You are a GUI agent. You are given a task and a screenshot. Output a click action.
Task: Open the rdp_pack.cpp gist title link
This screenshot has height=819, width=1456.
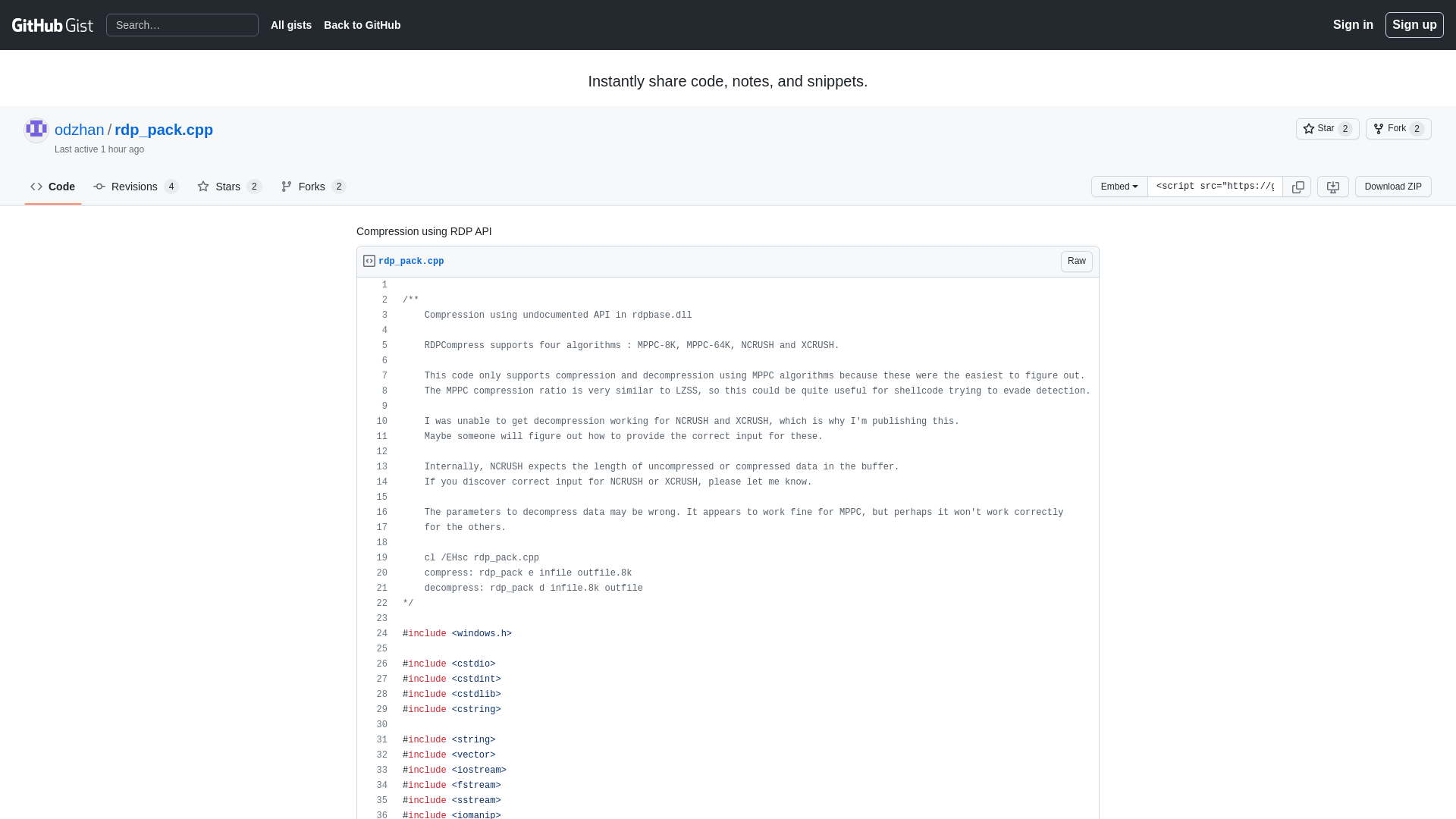(164, 130)
